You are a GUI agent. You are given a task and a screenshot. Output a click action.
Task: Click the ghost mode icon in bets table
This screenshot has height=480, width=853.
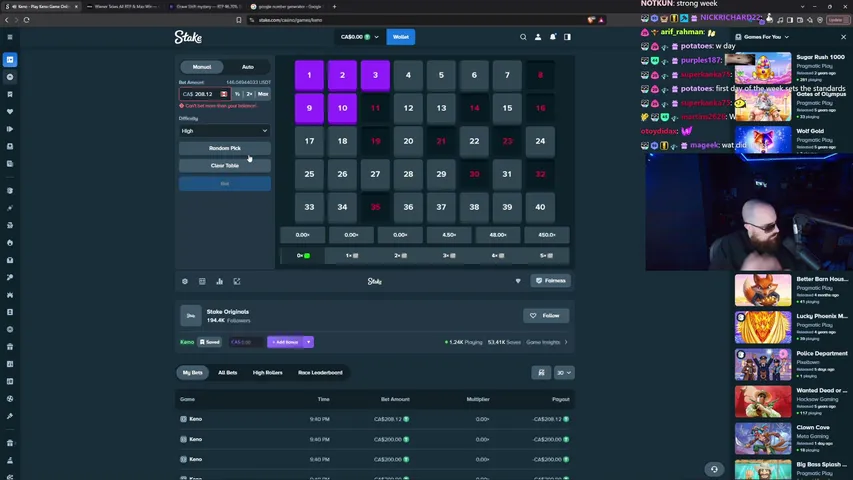point(541,373)
